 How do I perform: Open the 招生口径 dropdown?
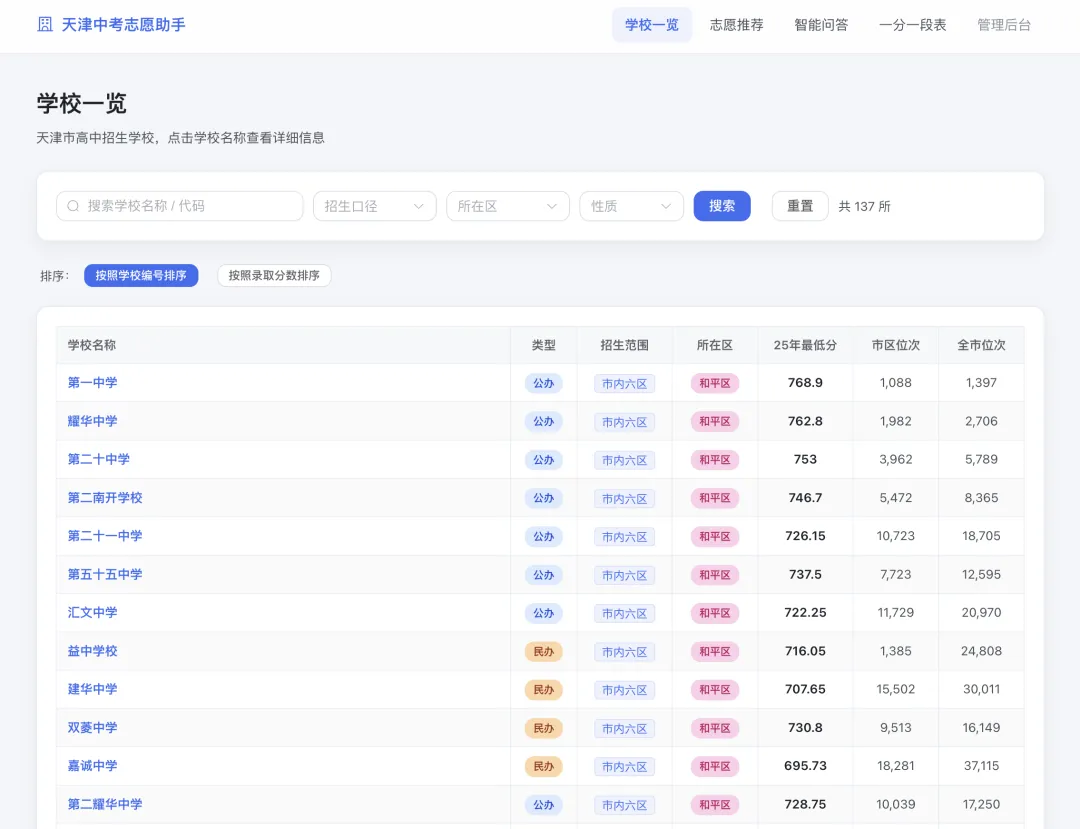[x=375, y=206]
